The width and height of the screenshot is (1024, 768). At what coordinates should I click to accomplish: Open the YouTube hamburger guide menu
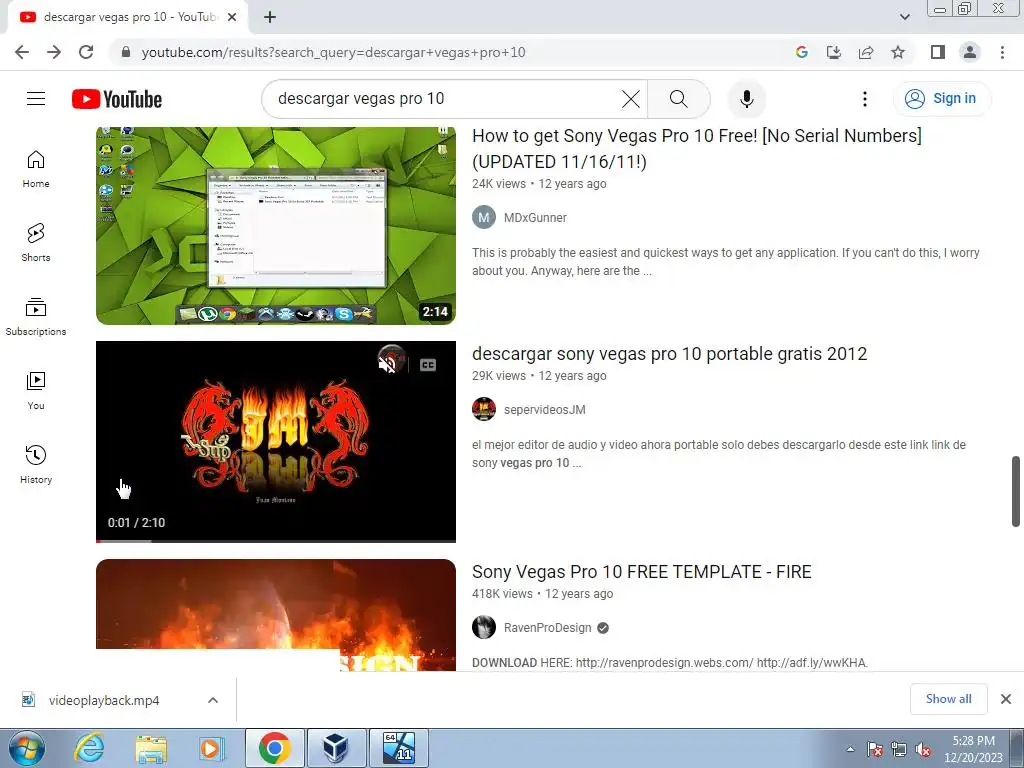pyautogui.click(x=36, y=99)
